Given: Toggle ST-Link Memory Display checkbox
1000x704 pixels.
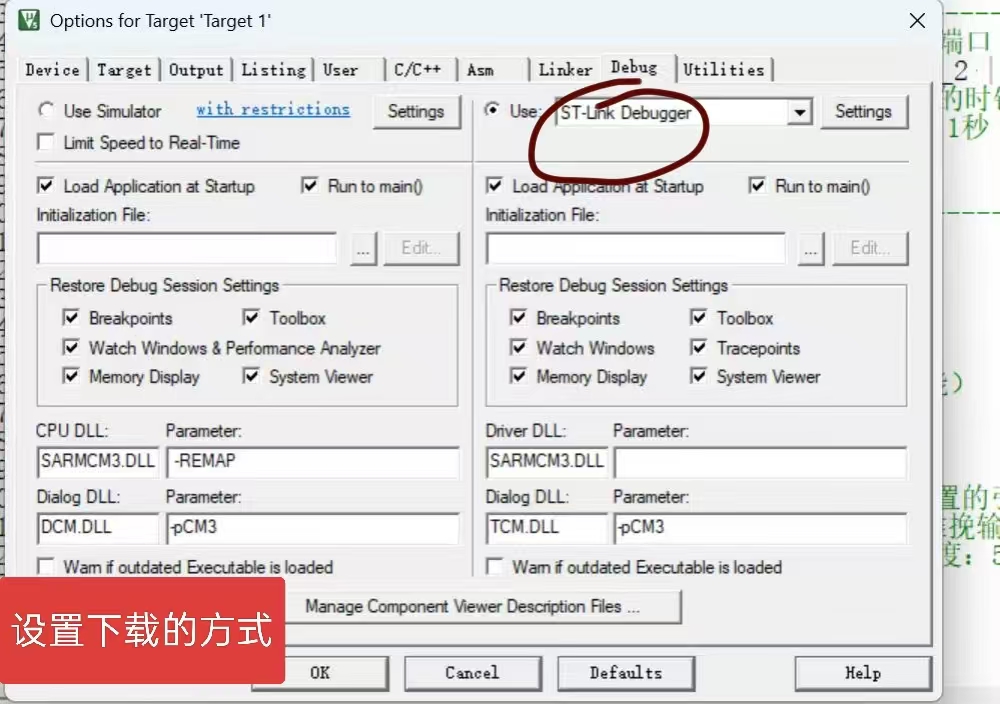Looking at the screenshot, I should 518,376.
